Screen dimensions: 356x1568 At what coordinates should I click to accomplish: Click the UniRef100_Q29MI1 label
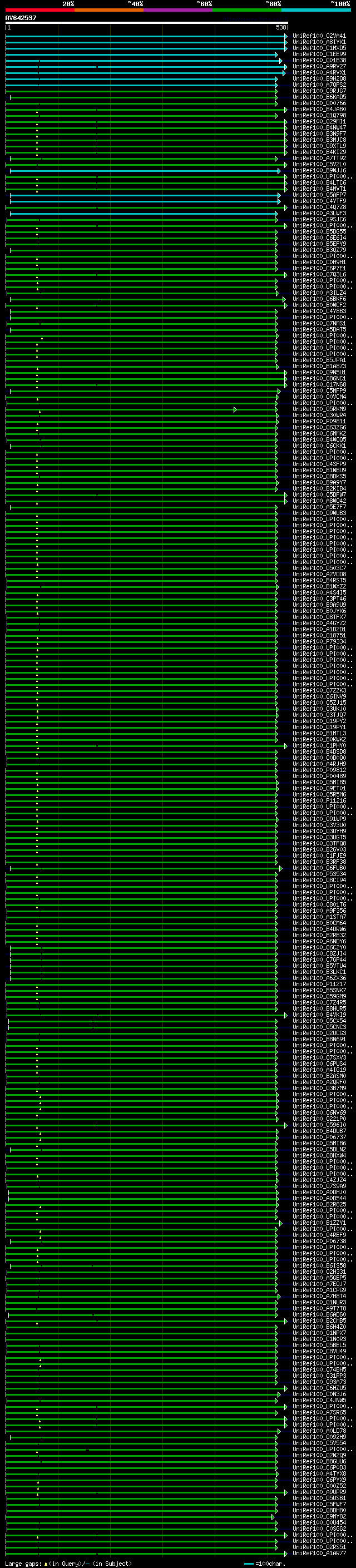click(x=319, y=122)
